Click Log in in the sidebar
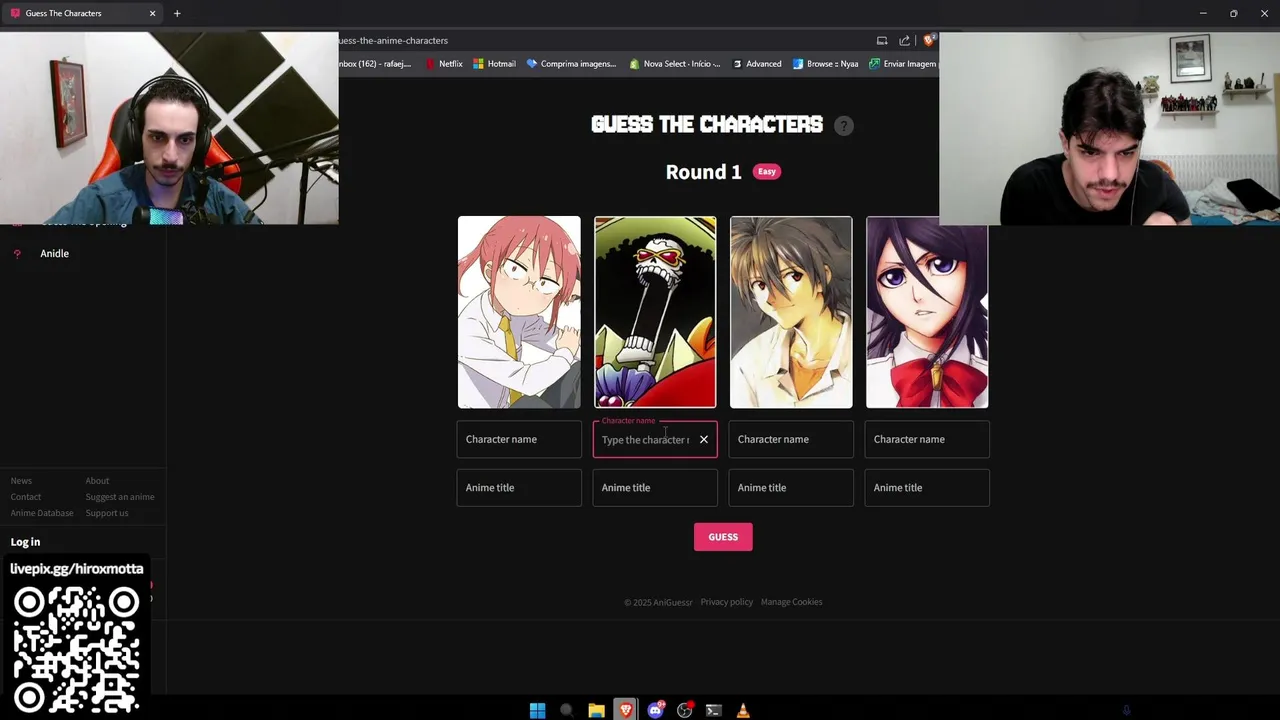This screenshot has width=1280, height=720. pos(25,542)
